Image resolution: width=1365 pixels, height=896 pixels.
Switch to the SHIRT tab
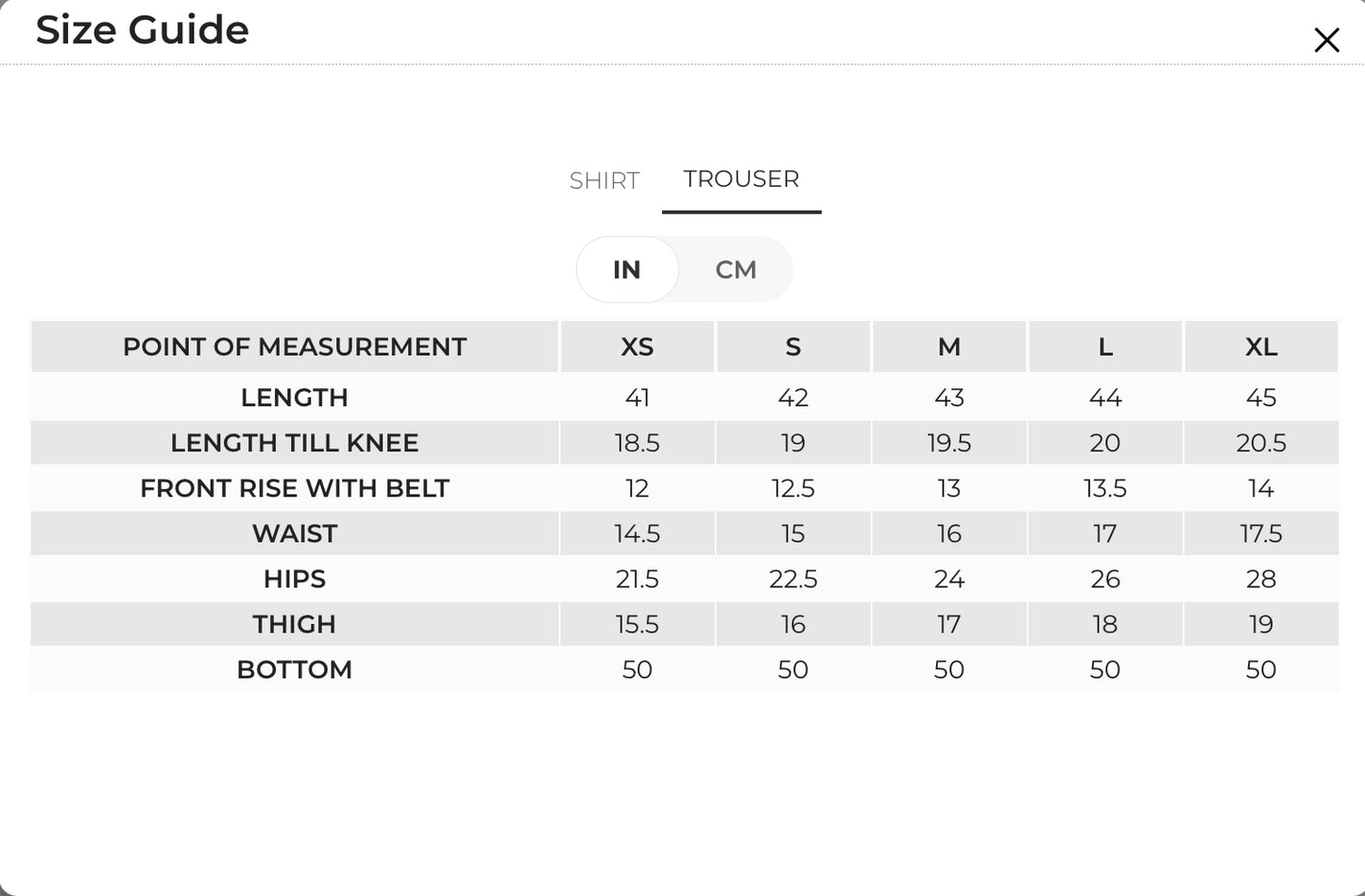tap(605, 180)
